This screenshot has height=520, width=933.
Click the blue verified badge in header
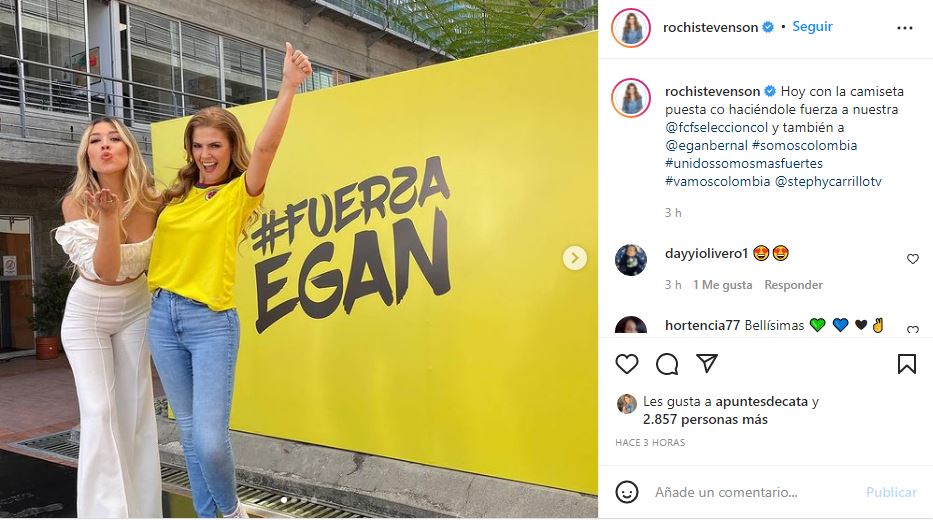point(768,27)
